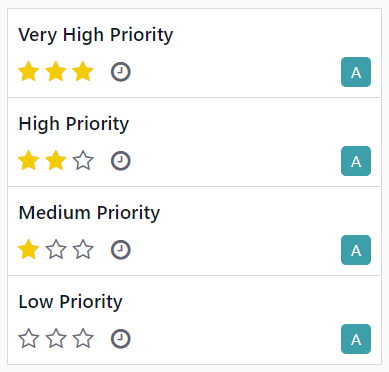Open the Very High Priority record

[x=96, y=35]
